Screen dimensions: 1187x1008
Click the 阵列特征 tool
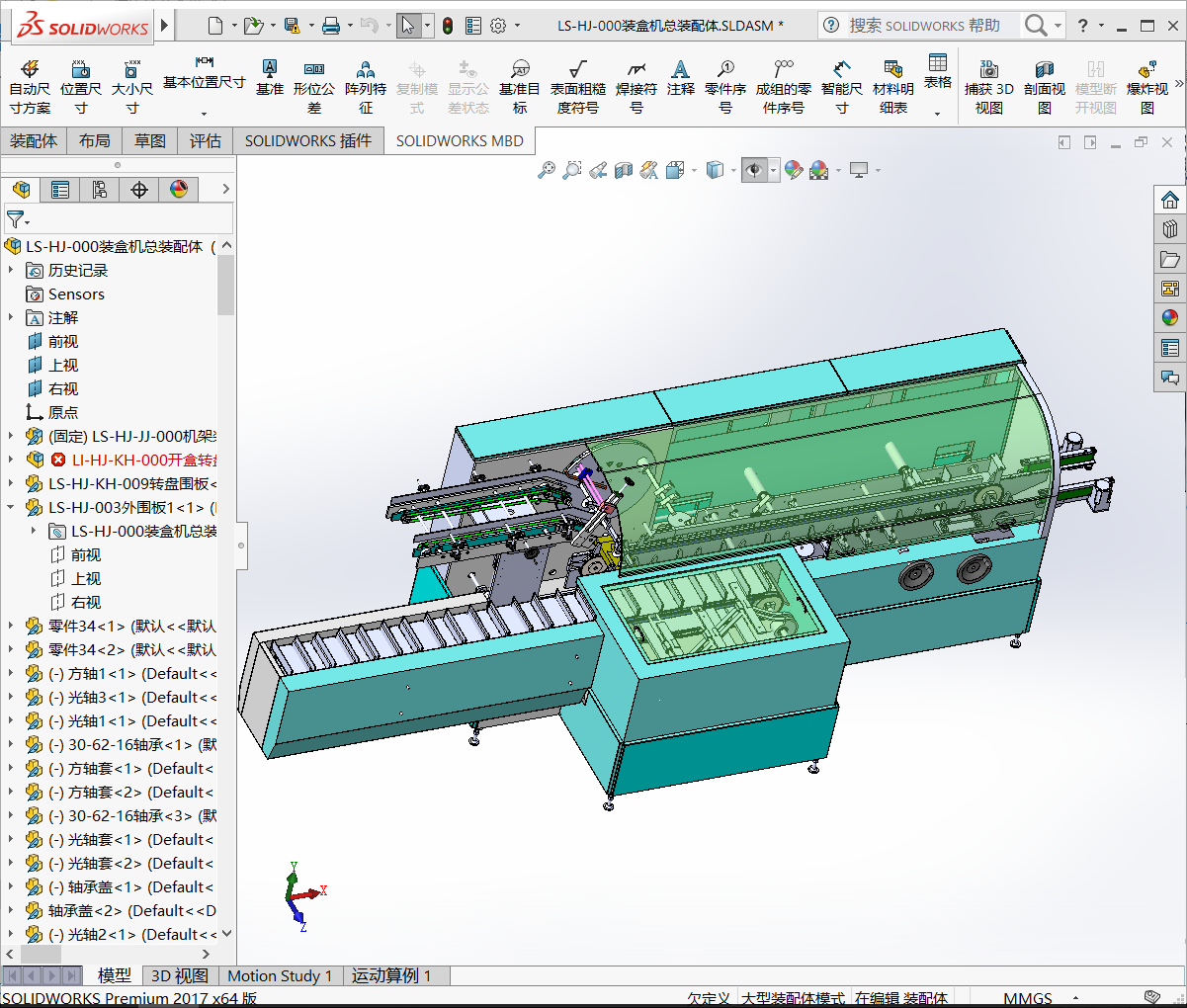click(x=366, y=86)
